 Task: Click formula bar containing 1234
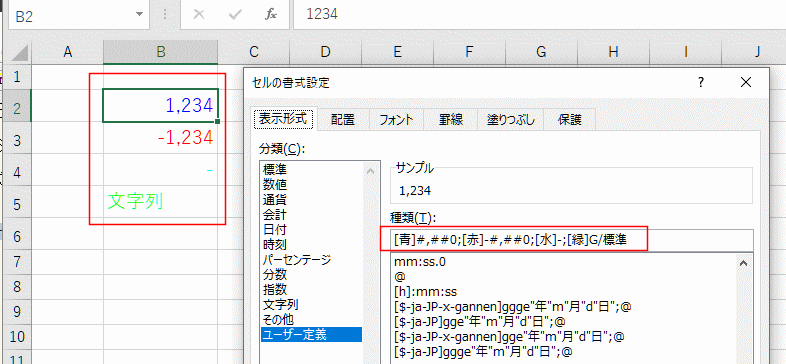click(539, 15)
